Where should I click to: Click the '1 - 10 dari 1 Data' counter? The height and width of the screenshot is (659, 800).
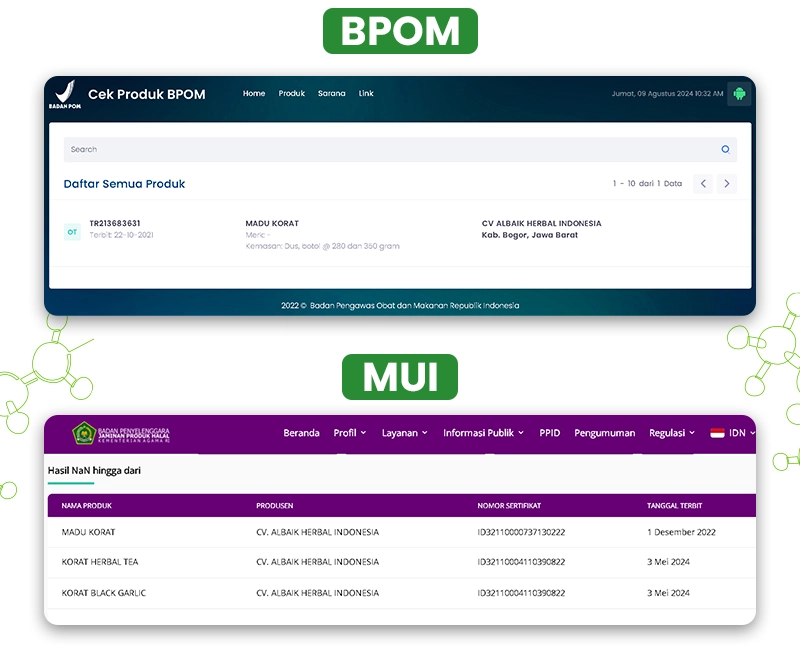coord(647,184)
